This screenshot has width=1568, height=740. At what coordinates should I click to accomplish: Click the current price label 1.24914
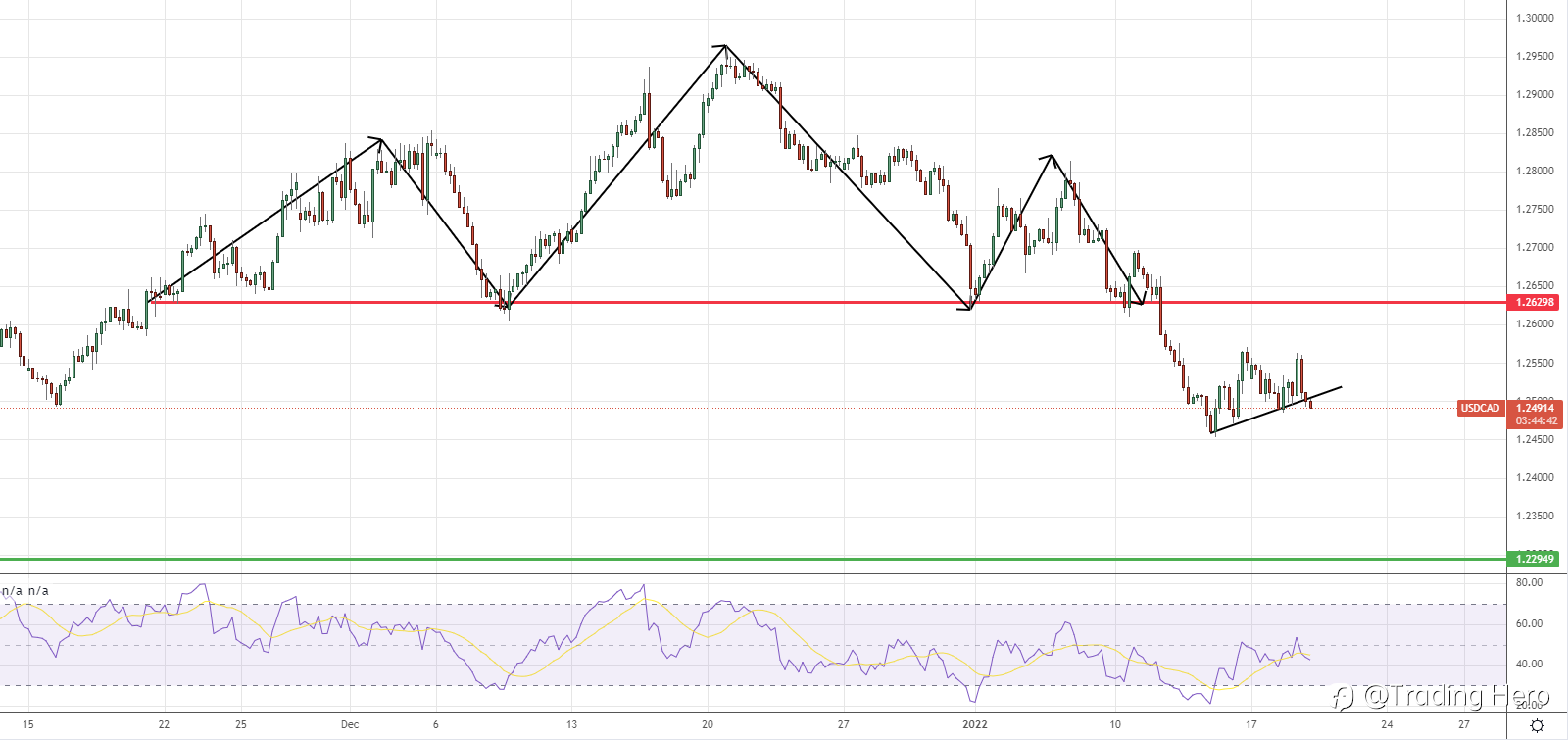pos(1535,408)
